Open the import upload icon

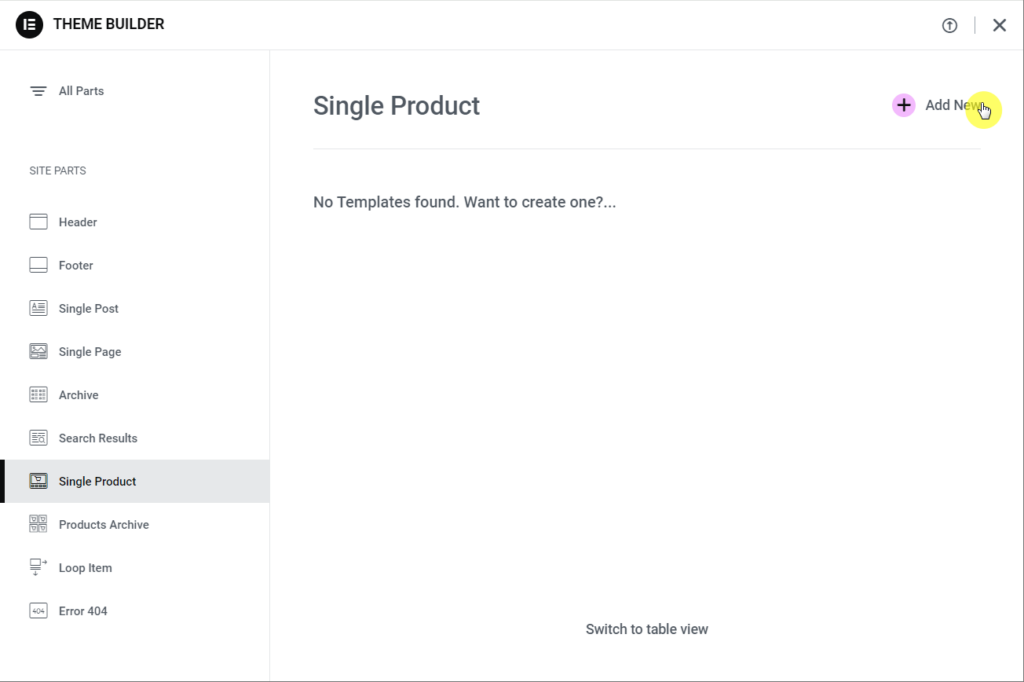(x=950, y=25)
